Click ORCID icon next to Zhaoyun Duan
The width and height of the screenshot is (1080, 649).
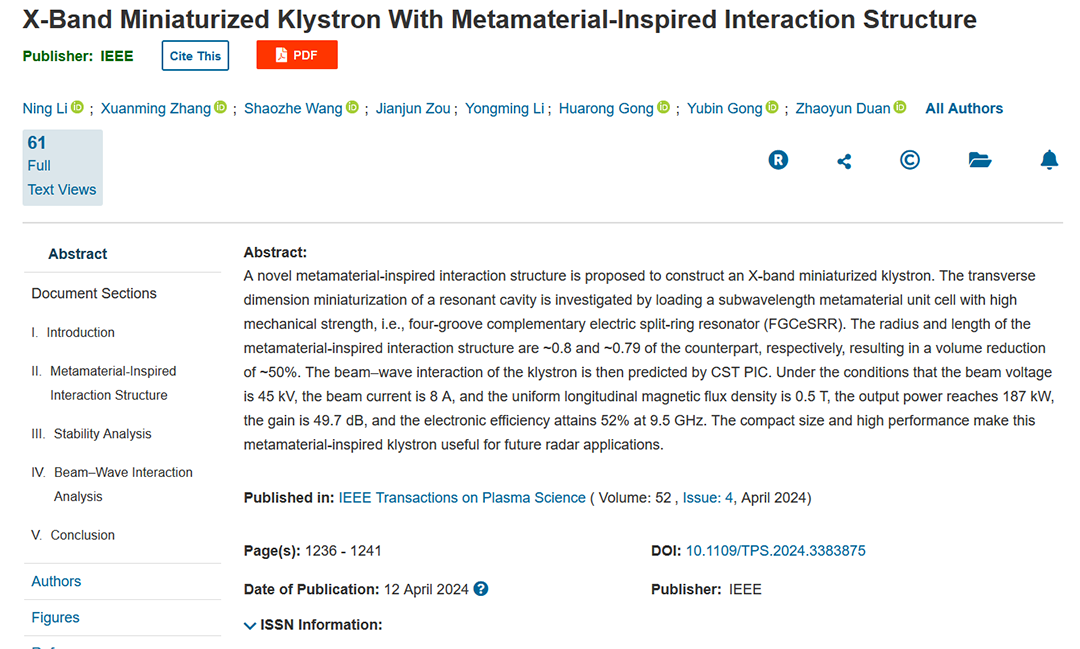[900, 108]
